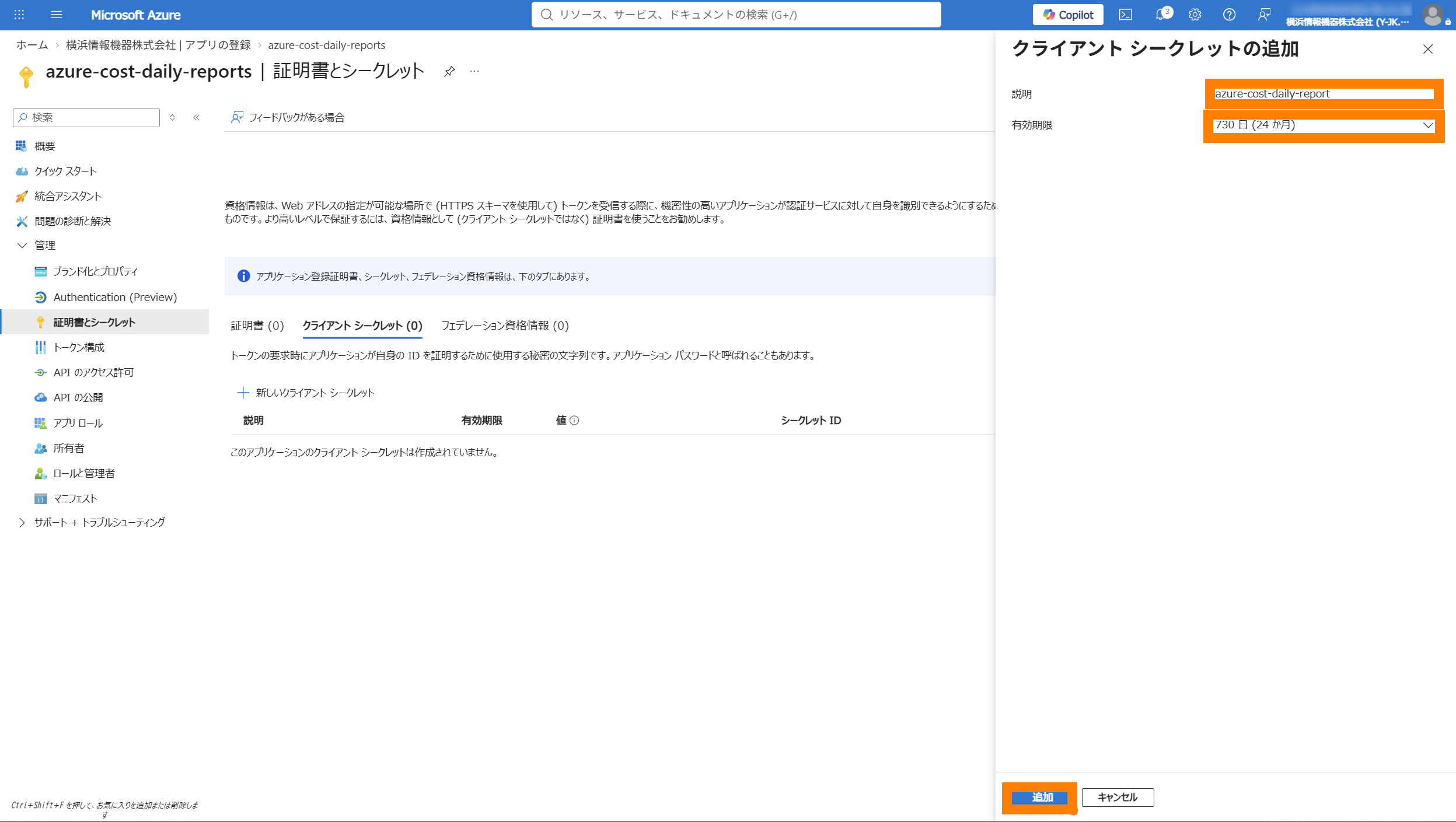
Task: Expand サポート + トラブルシューティング section
Action: point(22,522)
